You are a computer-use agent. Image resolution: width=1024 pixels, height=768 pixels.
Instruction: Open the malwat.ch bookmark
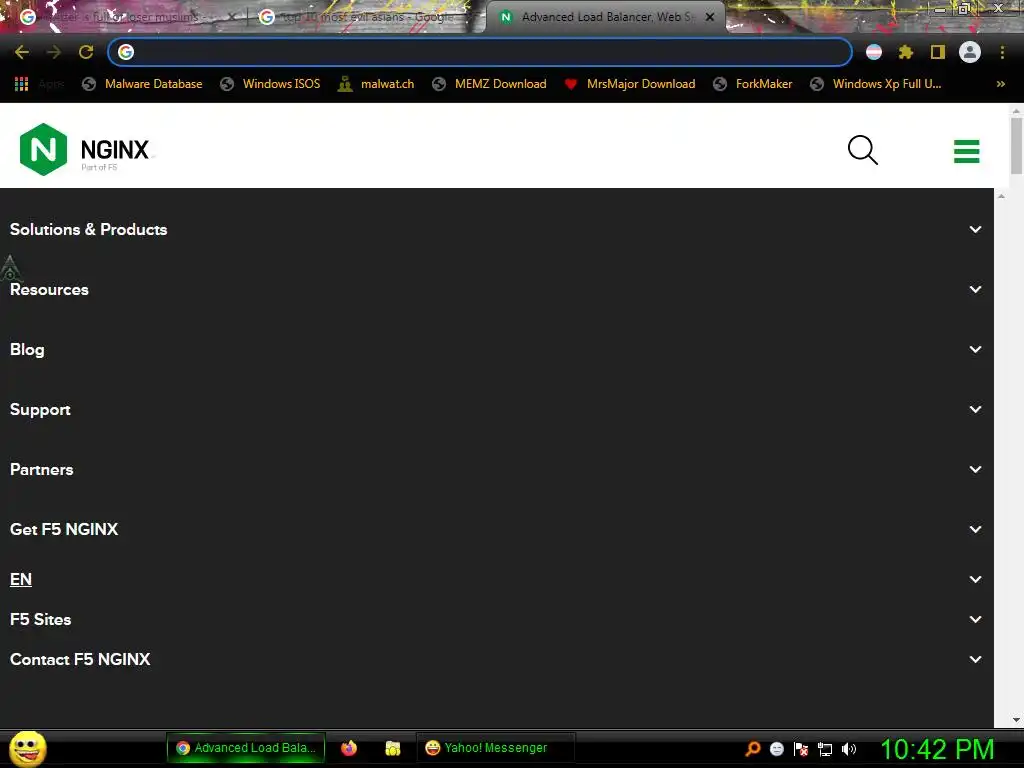click(x=376, y=84)
